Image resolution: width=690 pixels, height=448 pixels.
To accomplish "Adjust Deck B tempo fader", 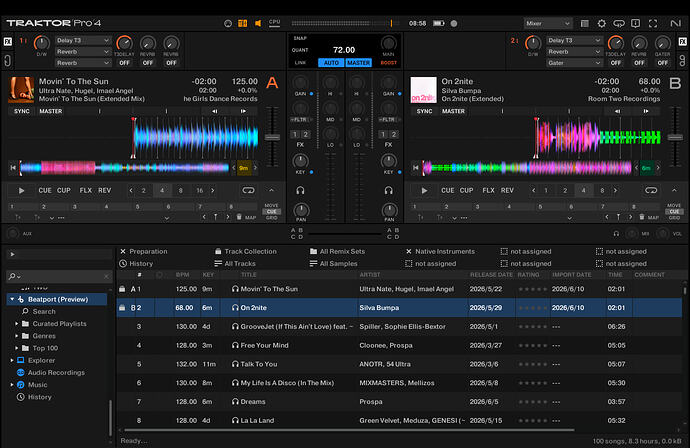I will [675, 137].
